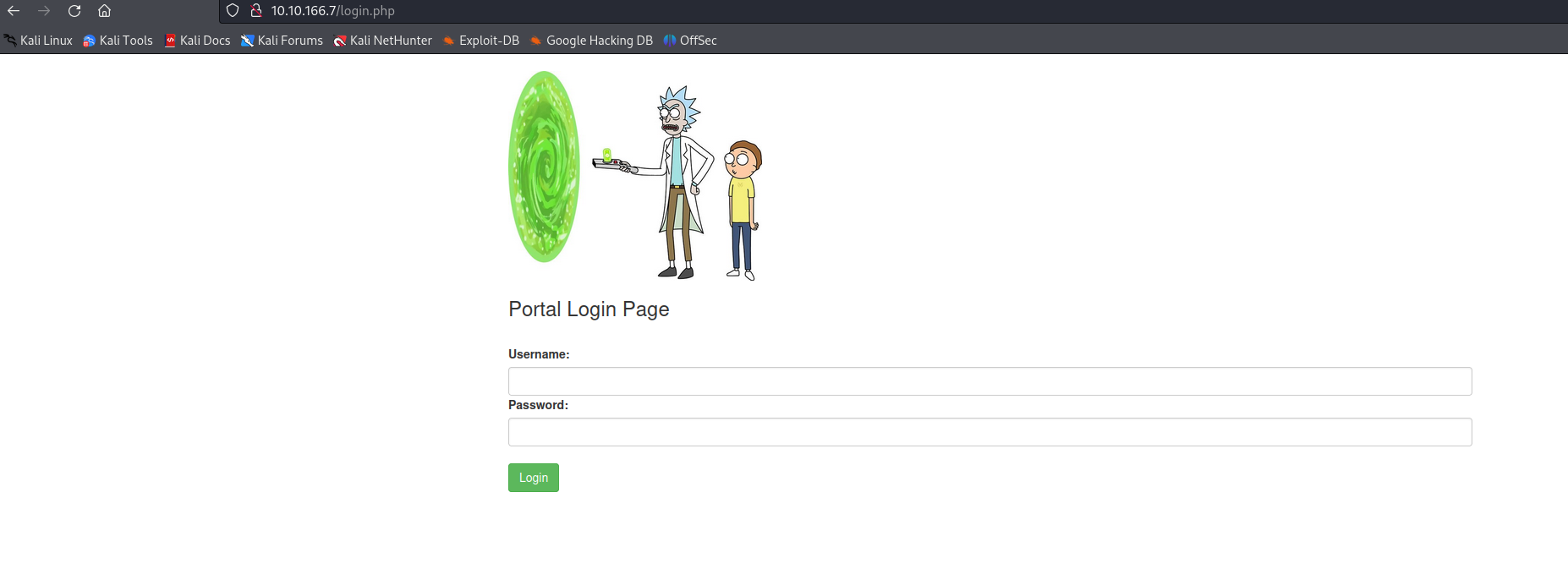Open OffSec bookmark

point(690,41)
